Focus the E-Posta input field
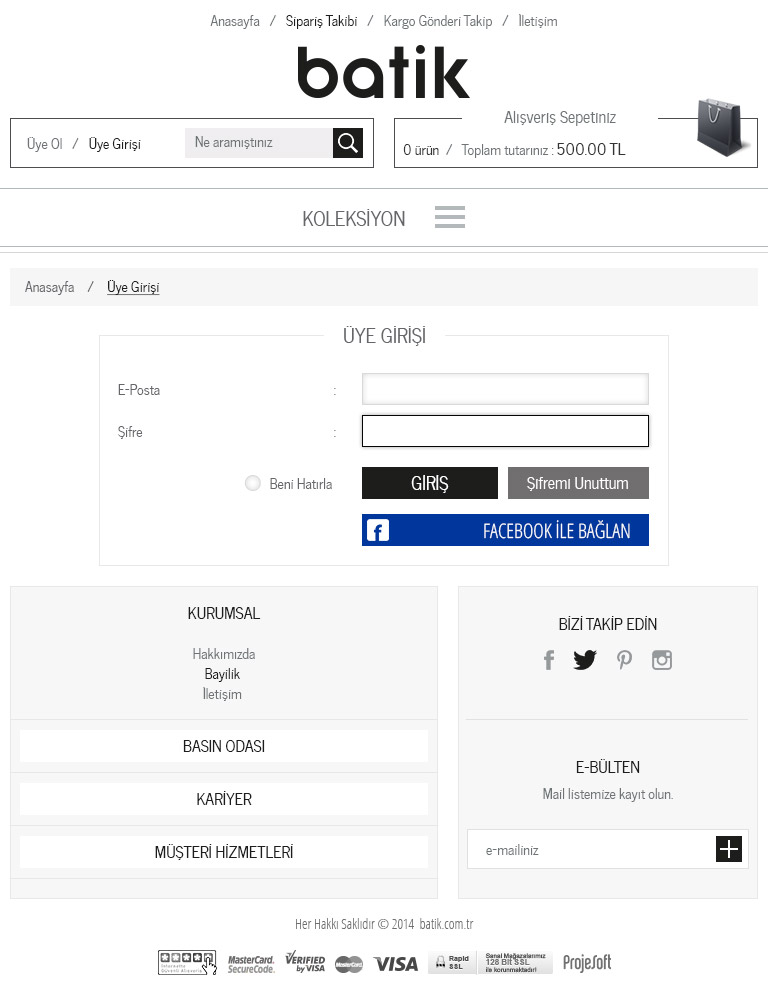This screenshot has height=996, width=768. click(x=505, y=389)
